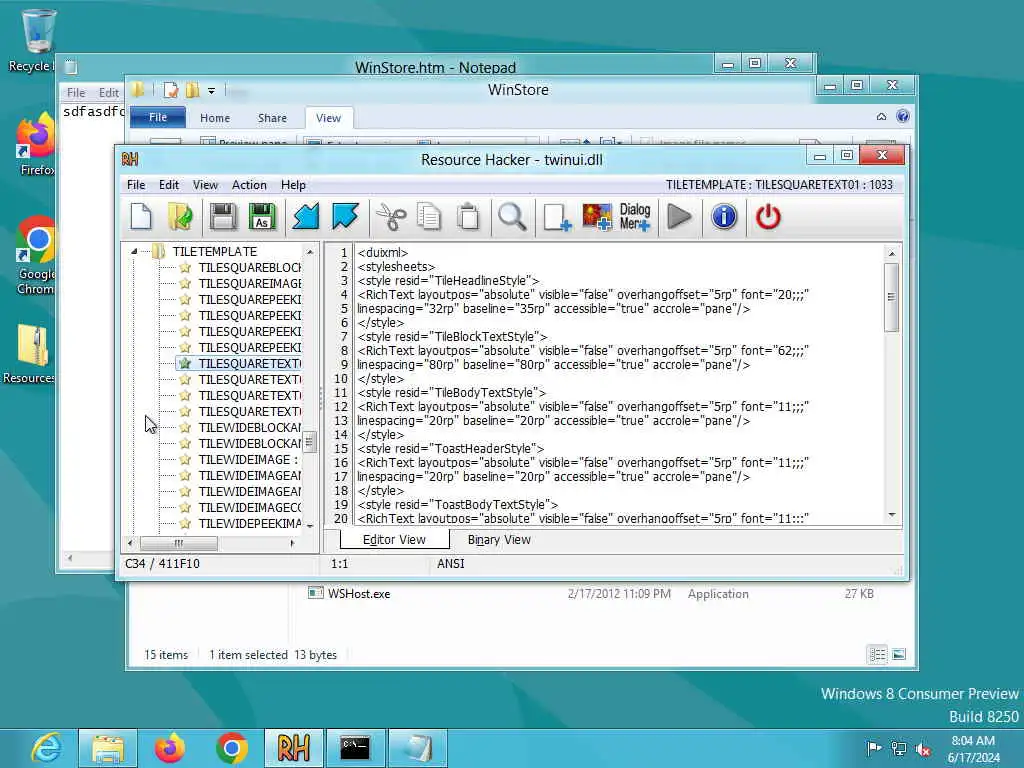Click the Dialog Menu insert toolbar icon
Viewport: 1024px width, 768px height.
click(635, 217)
